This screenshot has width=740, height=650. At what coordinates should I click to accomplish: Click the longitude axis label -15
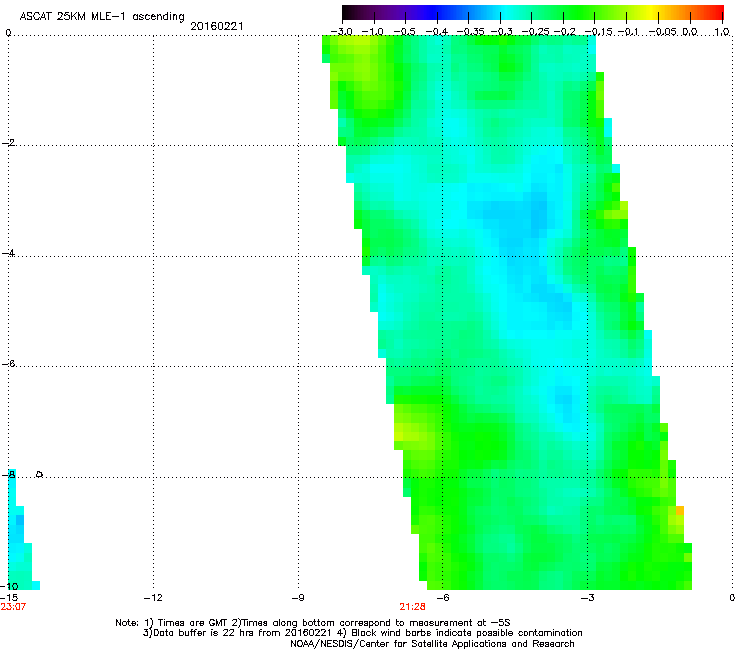(x=9, y=598)
